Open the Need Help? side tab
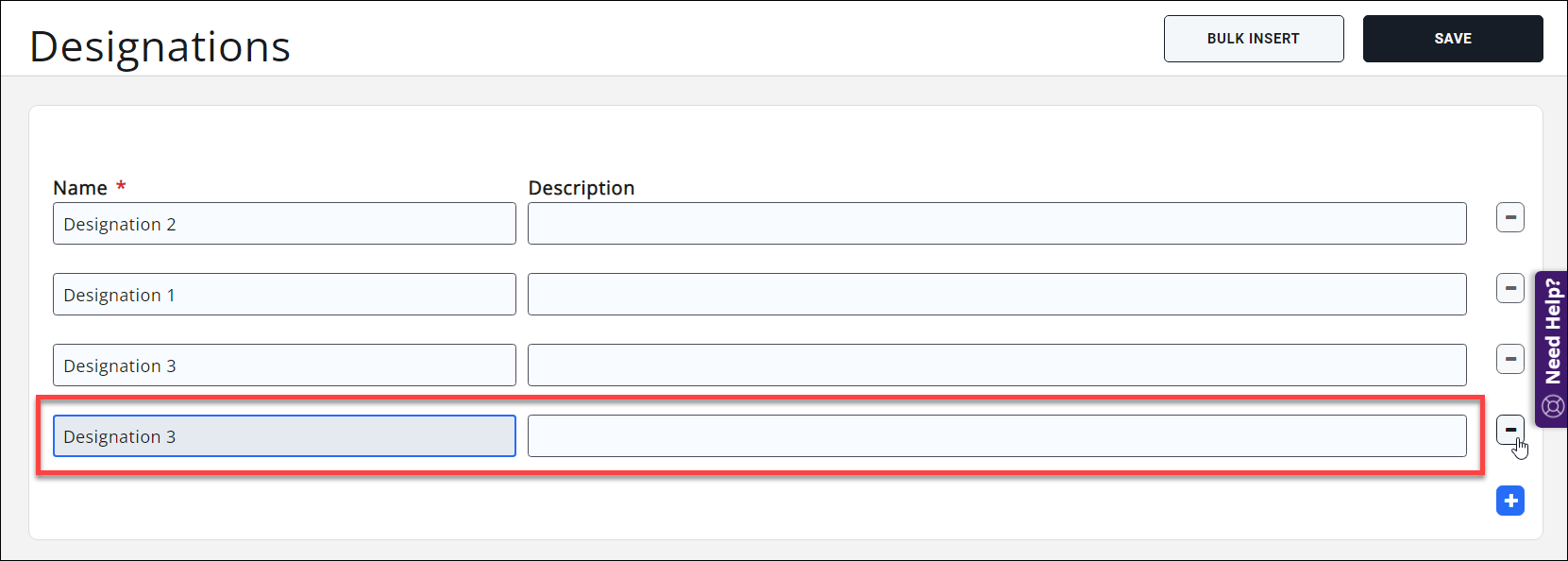 (1553, 332)
